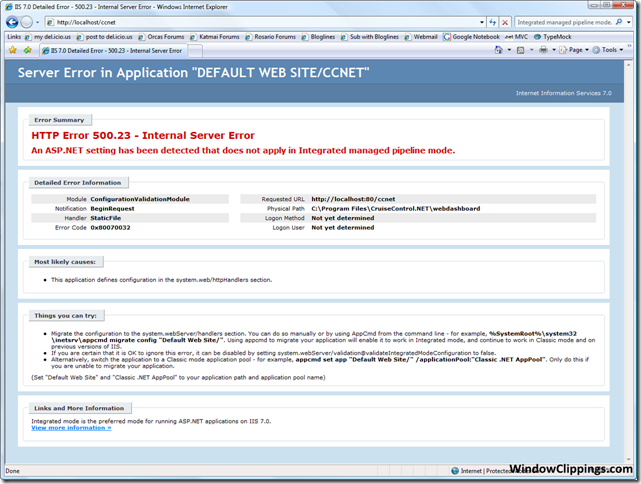This screenshot has height=484, width=641.
Task: Click the vertical scrollbar down arrow
Action: point(629,459)
